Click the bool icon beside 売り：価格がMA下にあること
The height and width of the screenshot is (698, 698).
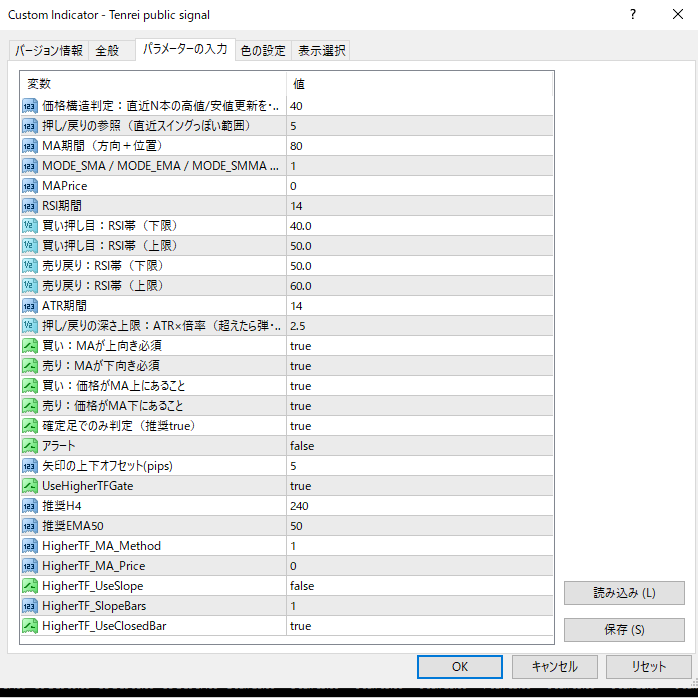tap(30, 406)
